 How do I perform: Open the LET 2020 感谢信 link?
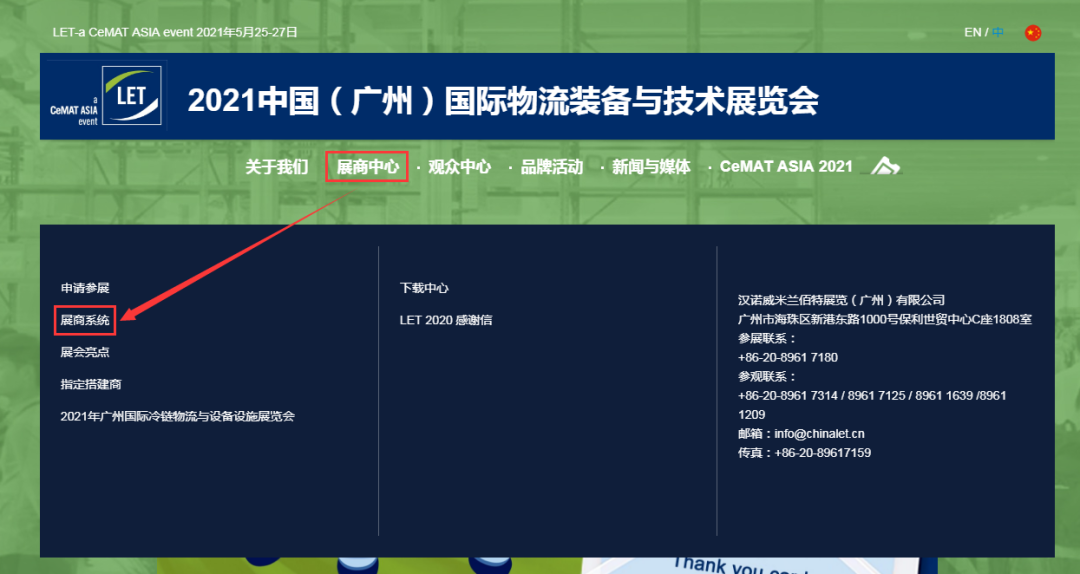tap(446, 320)
